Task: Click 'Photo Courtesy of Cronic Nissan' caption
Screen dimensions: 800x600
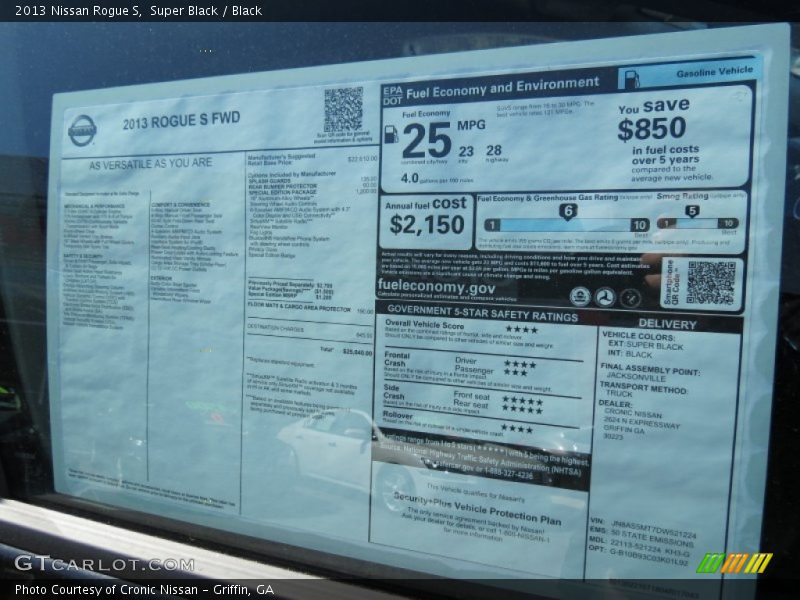Action: tap(106, 590)
